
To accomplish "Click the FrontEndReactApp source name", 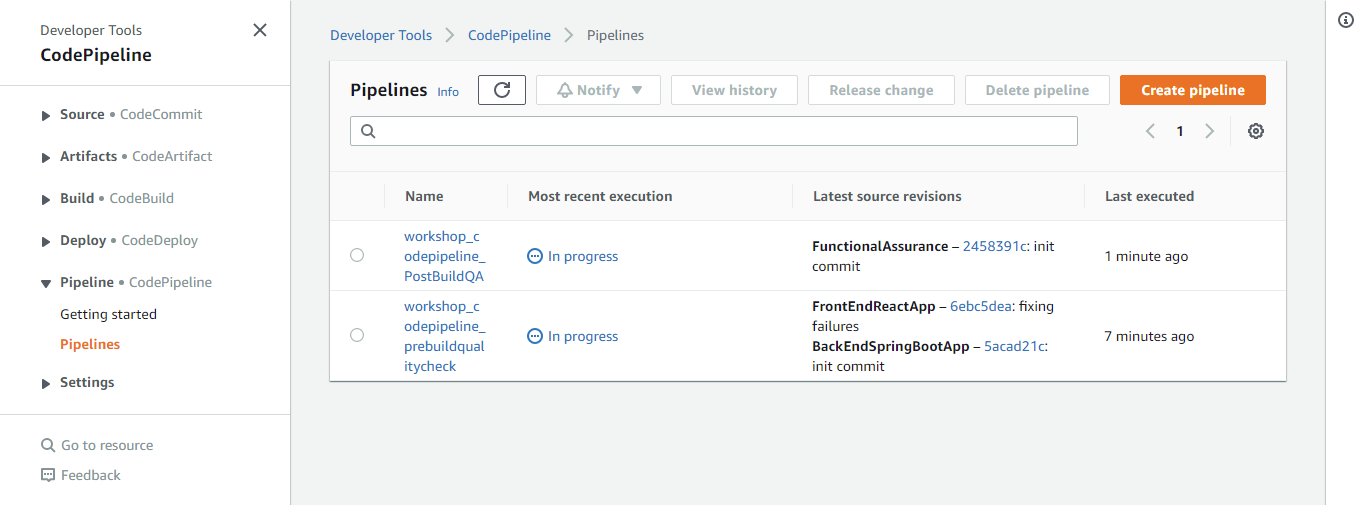I will coord(873,306).
